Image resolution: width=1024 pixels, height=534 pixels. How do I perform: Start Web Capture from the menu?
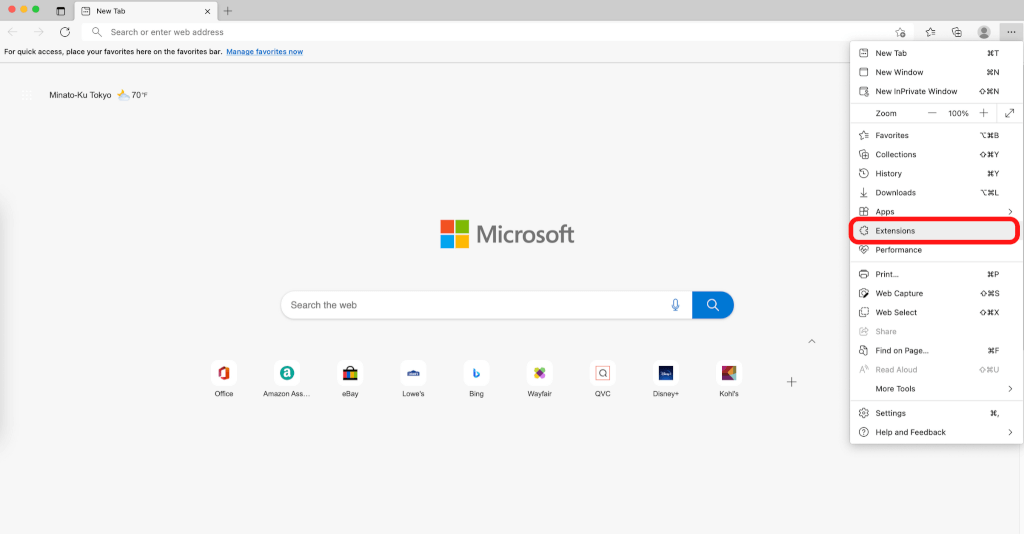[936, 293]
